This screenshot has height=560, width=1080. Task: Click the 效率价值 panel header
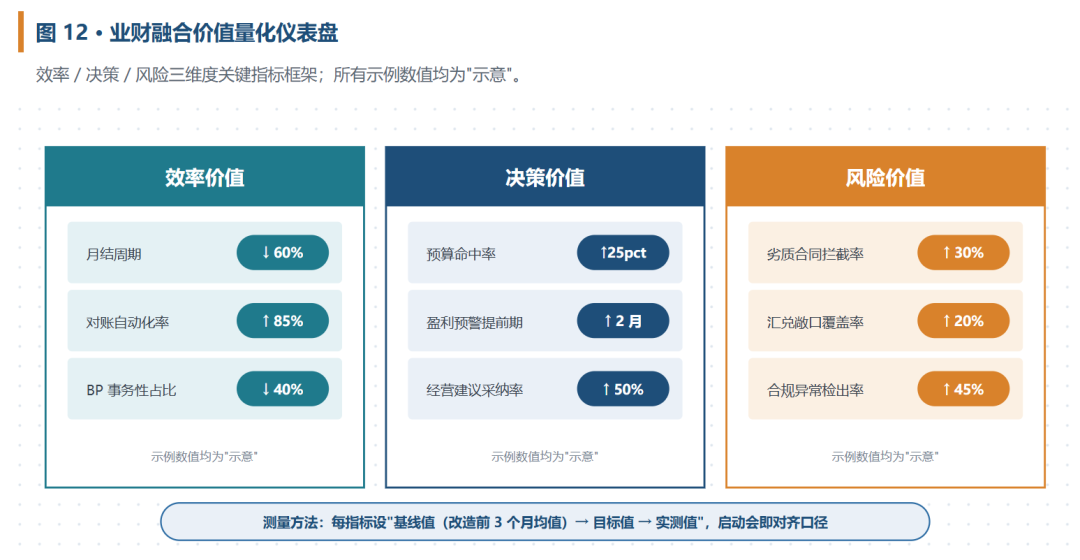click(205, 176)
